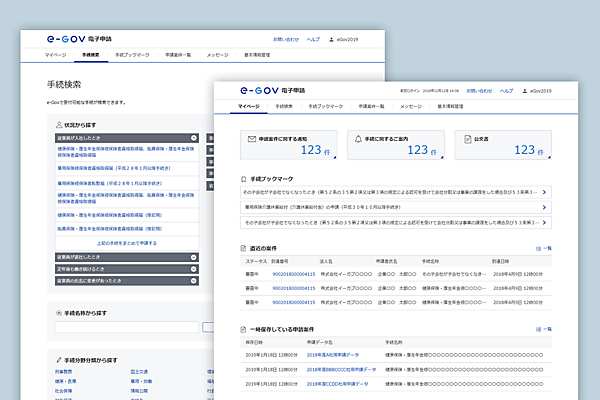Click the bookmark icon beside 手続ブックマーク heading
This screenshot has width=600, height=400.
coord(244,177)
